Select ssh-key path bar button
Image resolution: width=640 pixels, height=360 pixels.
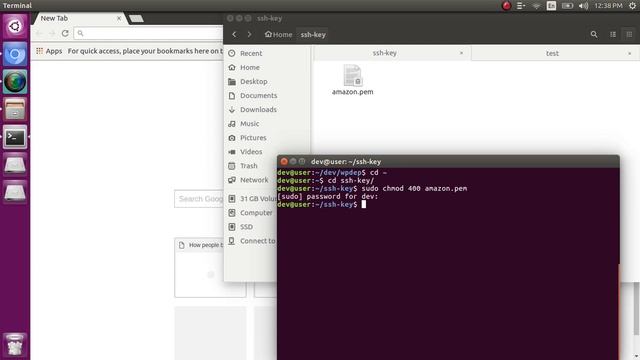[x=313, y=35]
